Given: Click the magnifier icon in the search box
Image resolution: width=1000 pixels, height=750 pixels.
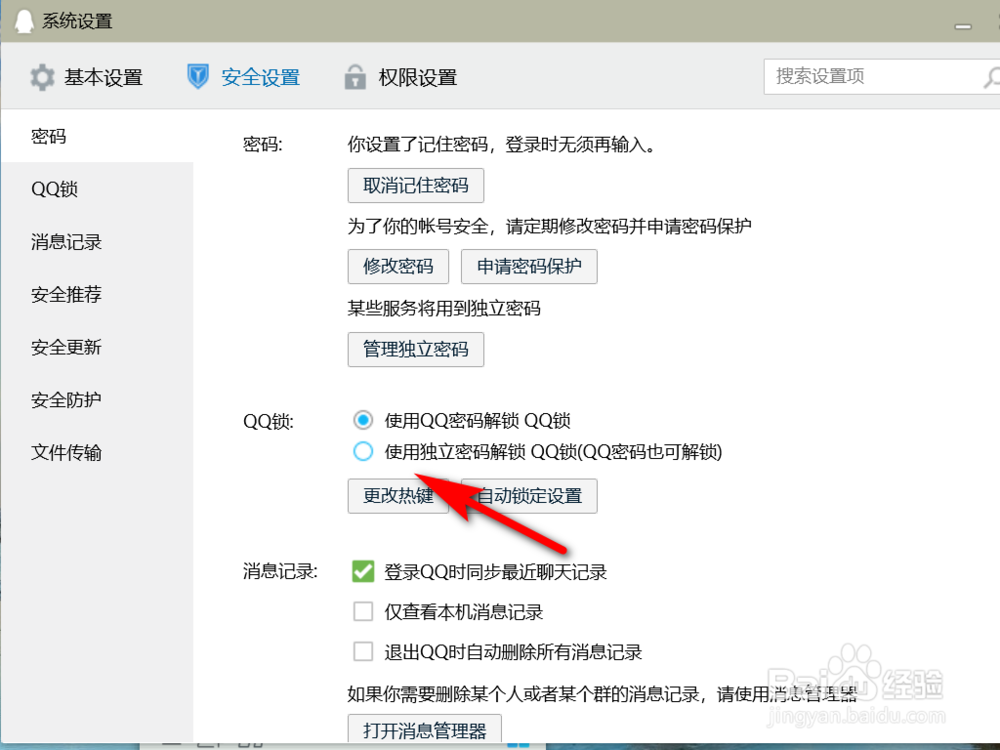Looking at the screenshot, I should (992, 76).
